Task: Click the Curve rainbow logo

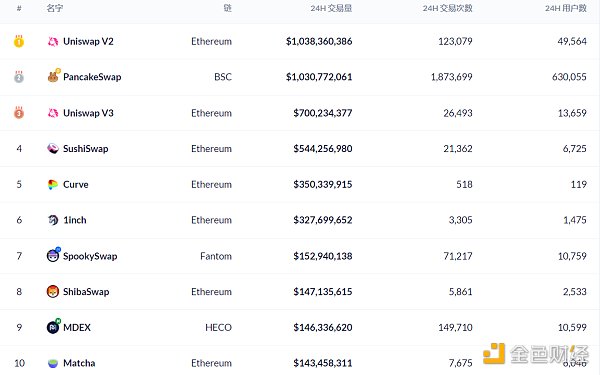Action: (53, 184)
